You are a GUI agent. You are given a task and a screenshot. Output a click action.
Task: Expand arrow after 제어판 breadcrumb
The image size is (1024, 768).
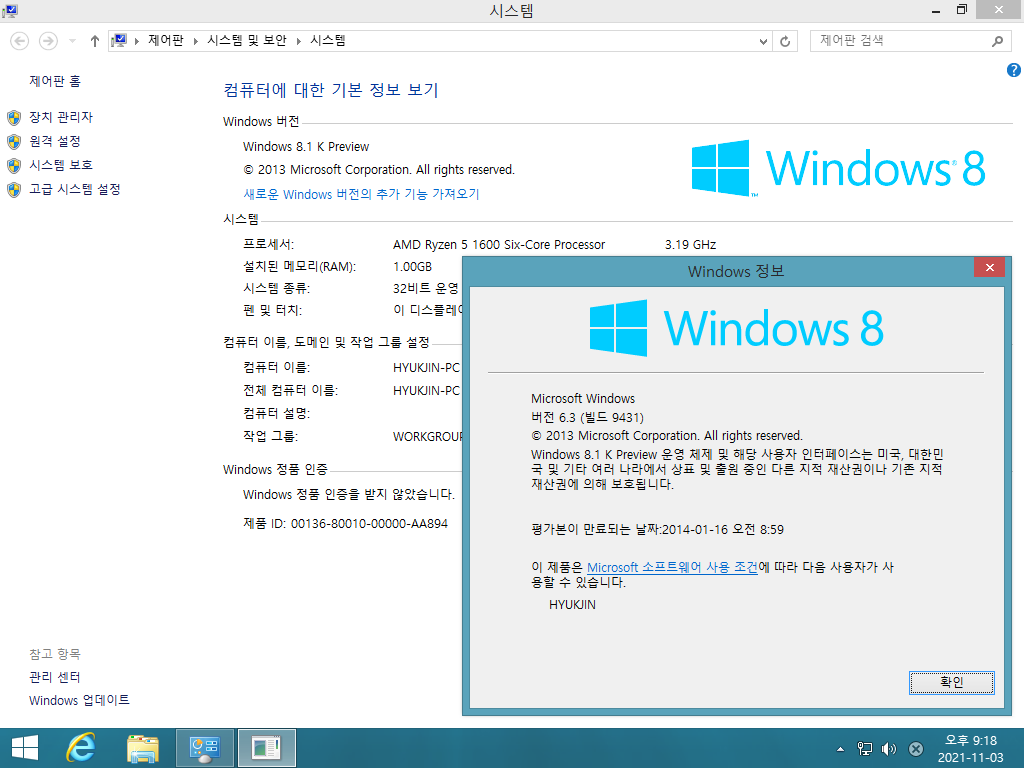click(195, 41)
